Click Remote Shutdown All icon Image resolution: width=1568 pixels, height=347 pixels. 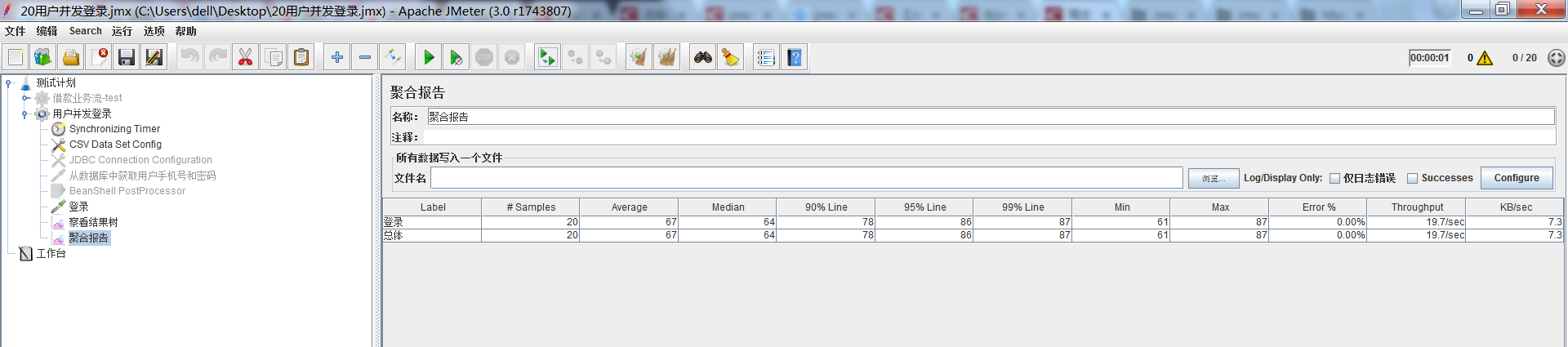click(x=604, y=57)
